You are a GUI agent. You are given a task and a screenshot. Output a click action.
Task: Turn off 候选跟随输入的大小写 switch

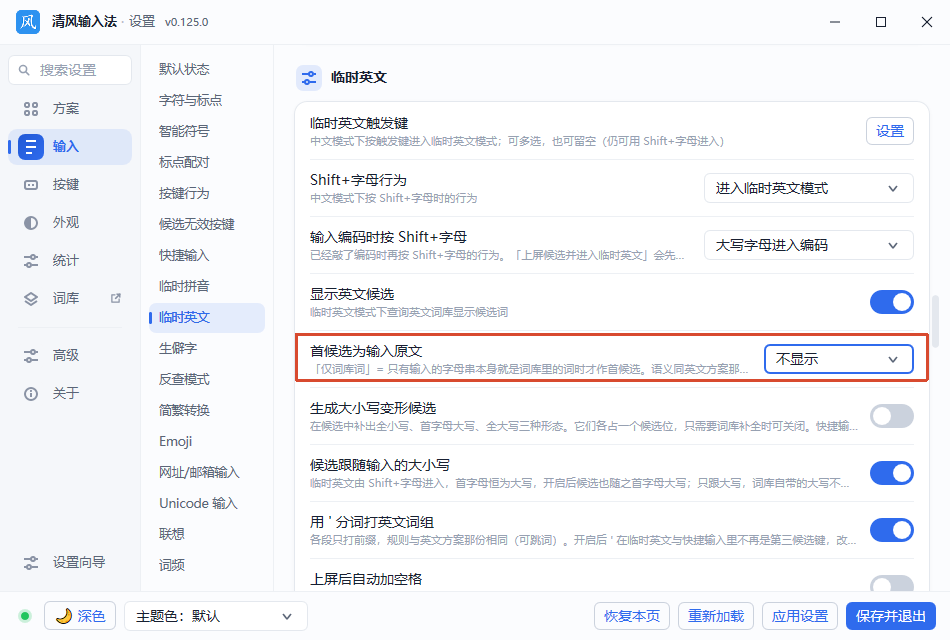[892, 473]
